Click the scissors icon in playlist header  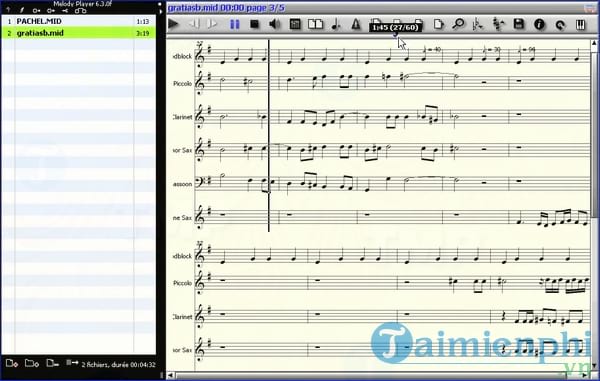(x=65, y=11)
